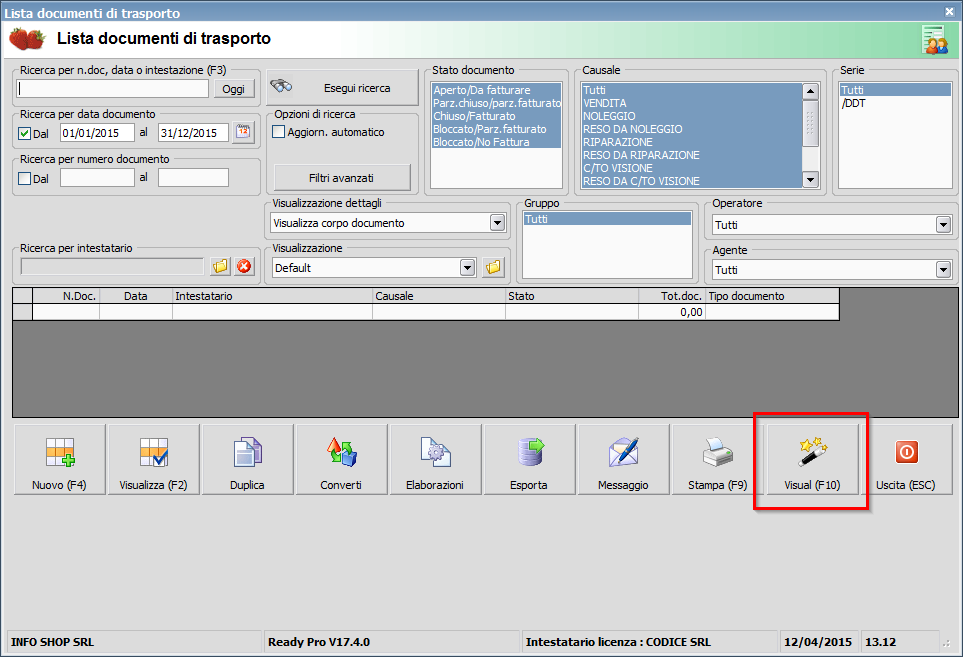Click end date field 31/12/2015
Screen dimensions: 963x657
point(193,133)
